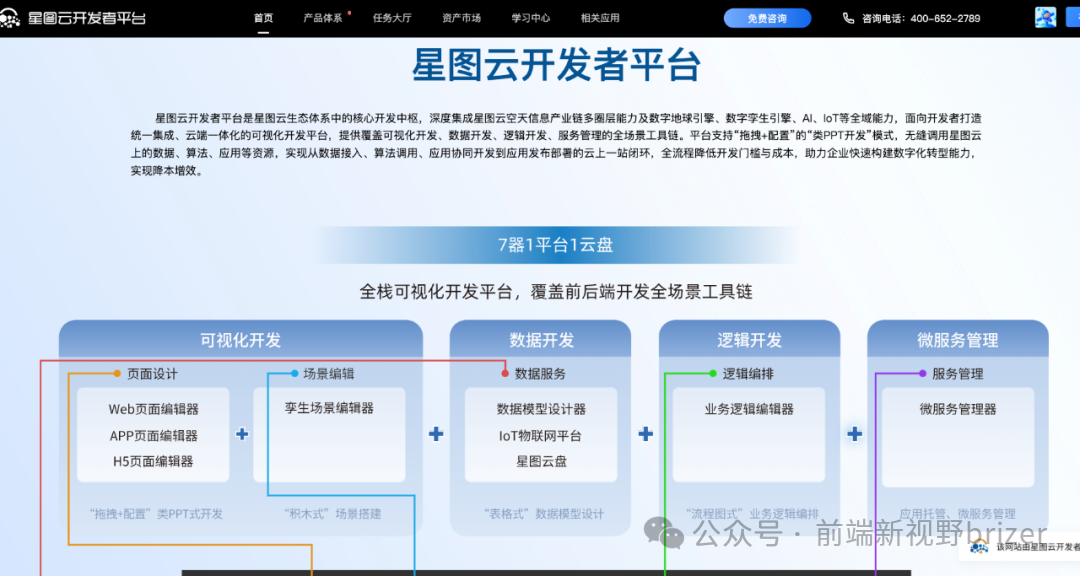Click the red dot beside 数据服务
Screen dimensions: 1080x576
click(x=505, y=373)
